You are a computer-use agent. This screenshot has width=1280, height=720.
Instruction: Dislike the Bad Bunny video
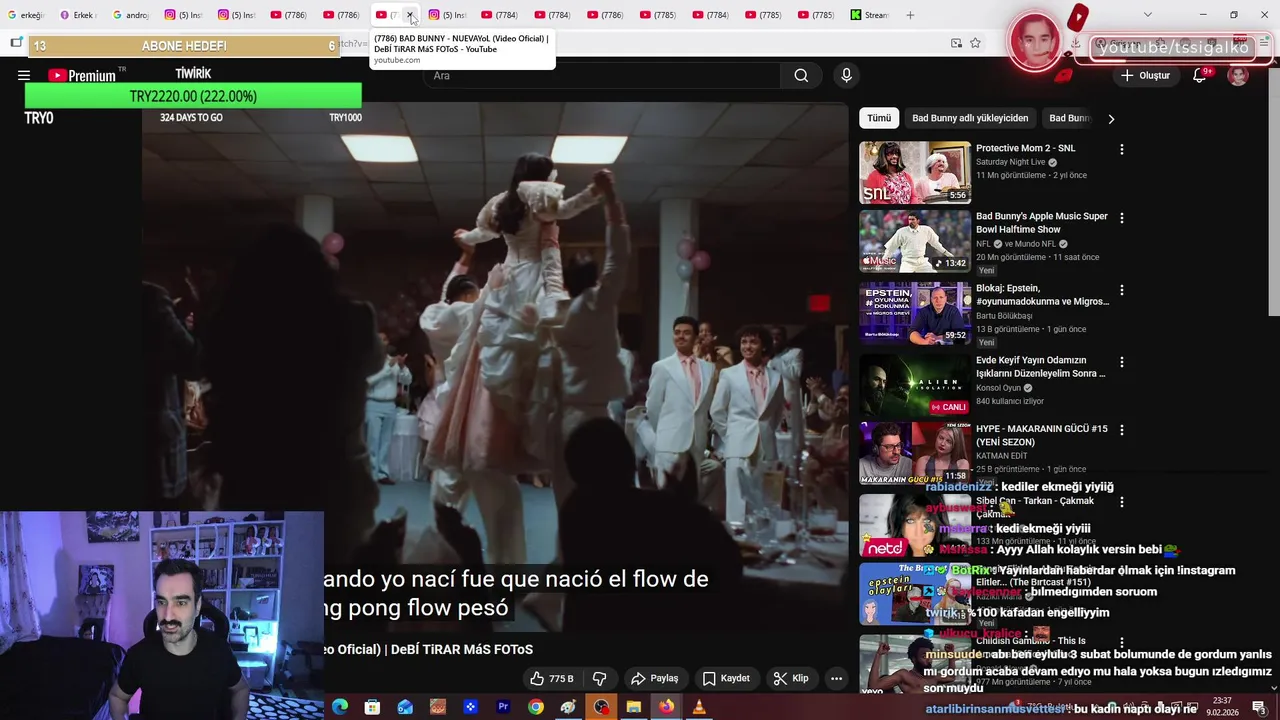pyautogui.click(x=600, y=678)
